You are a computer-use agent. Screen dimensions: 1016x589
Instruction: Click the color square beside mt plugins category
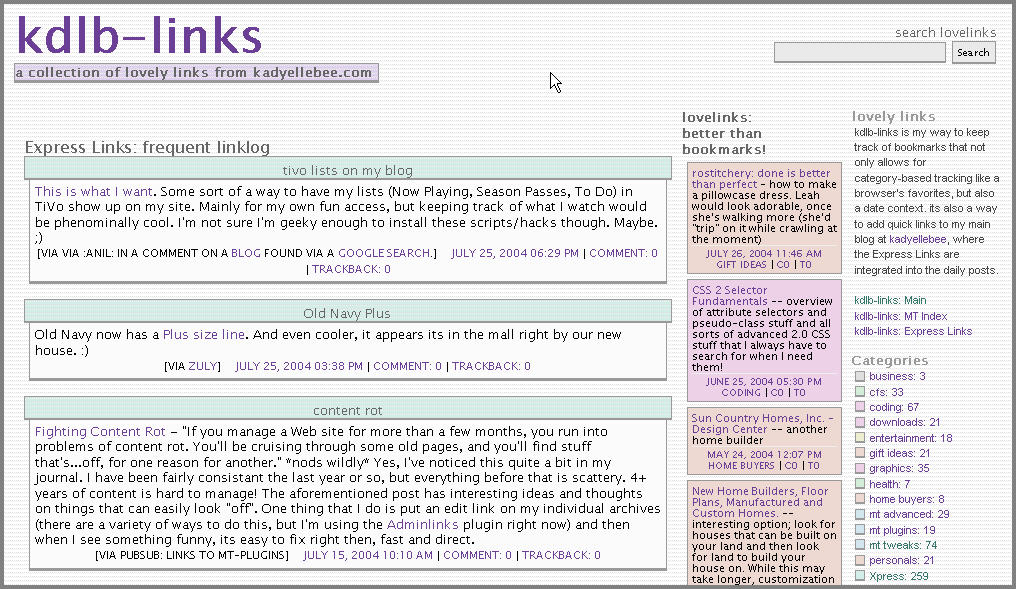(x=859, y=530)
